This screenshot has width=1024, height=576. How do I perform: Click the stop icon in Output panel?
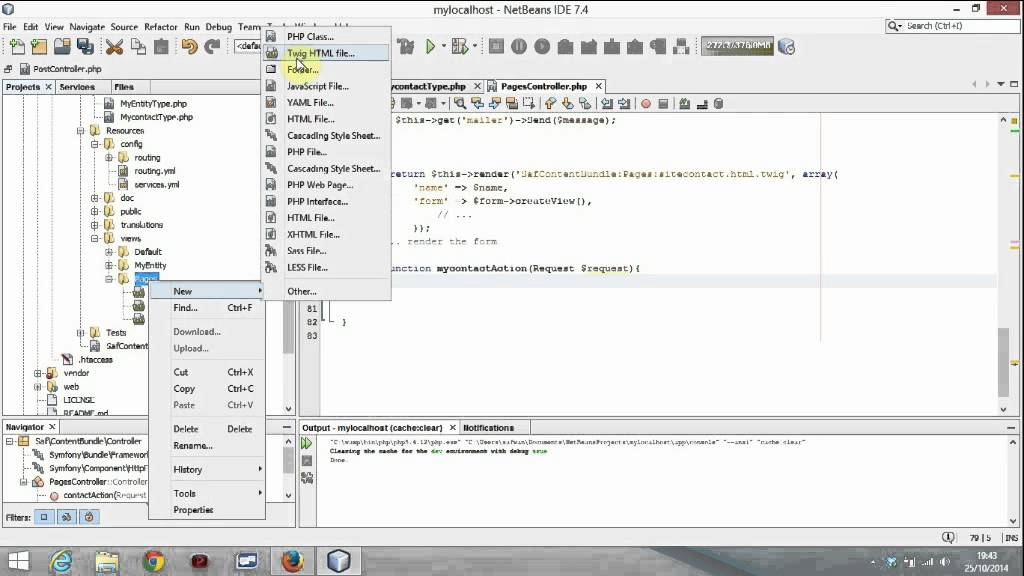coord(306,461)
